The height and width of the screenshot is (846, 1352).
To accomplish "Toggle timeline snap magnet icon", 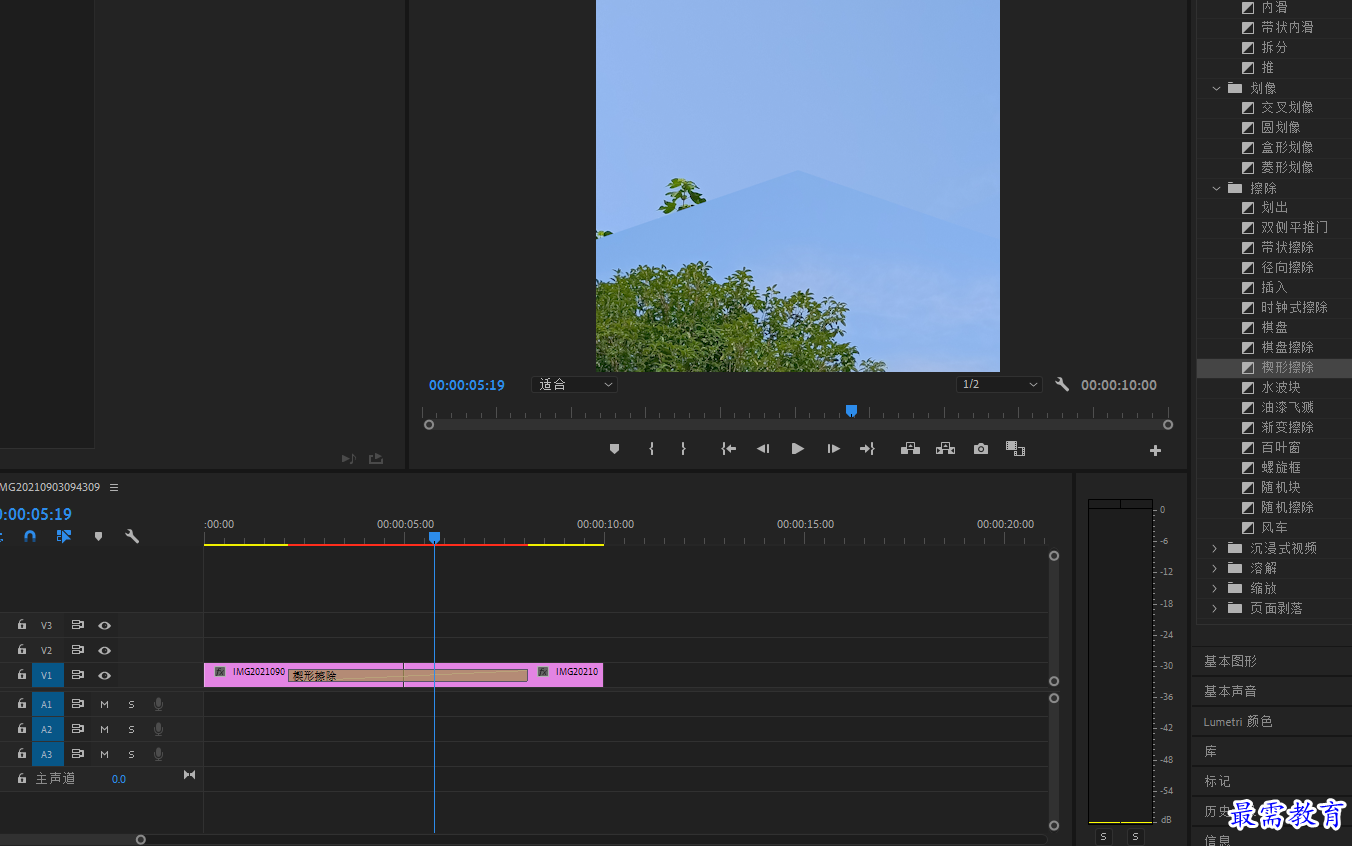I will click(x=30, y=536).
